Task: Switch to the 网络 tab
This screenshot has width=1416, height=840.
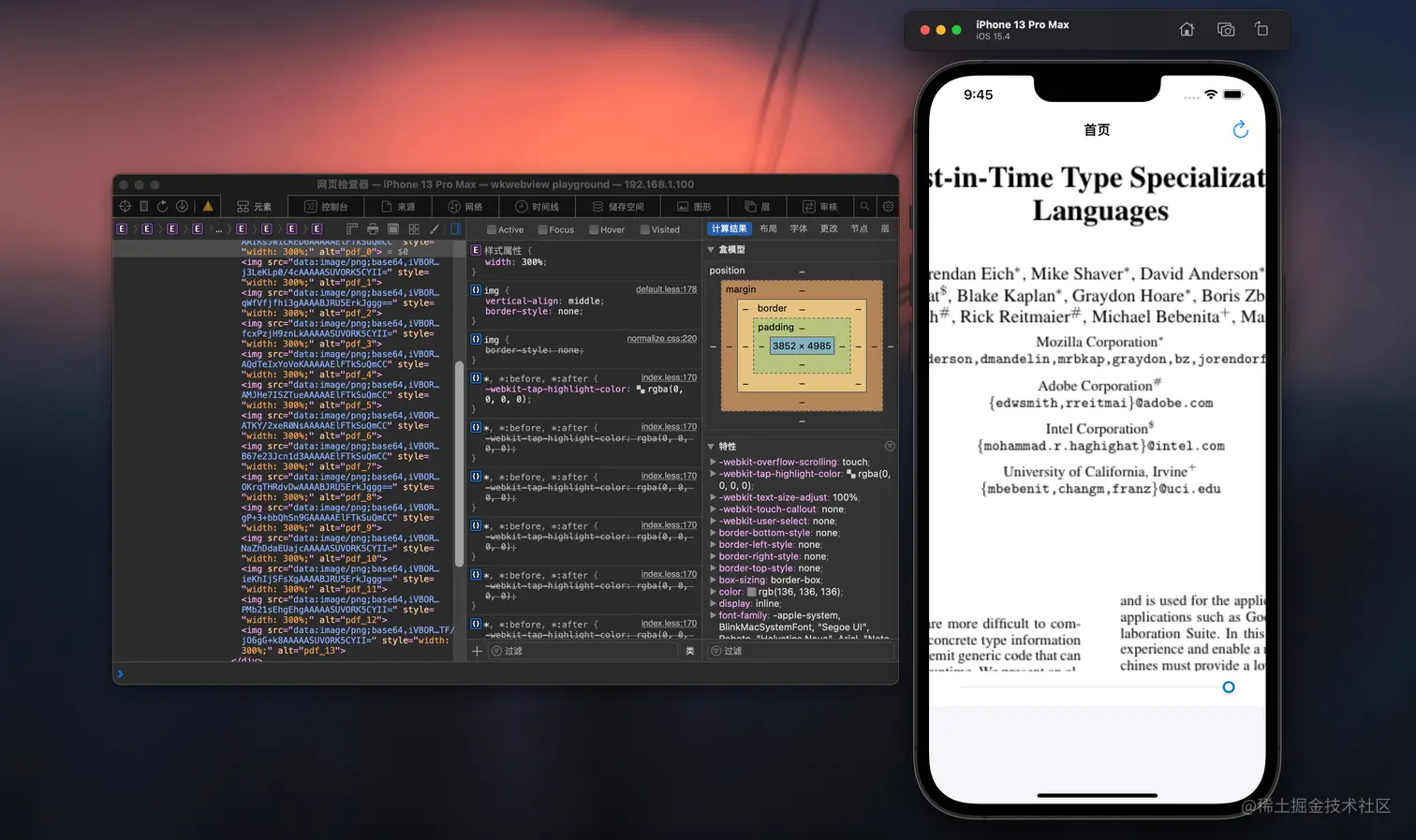Action: pyautogui.click(x=465, y=206)
